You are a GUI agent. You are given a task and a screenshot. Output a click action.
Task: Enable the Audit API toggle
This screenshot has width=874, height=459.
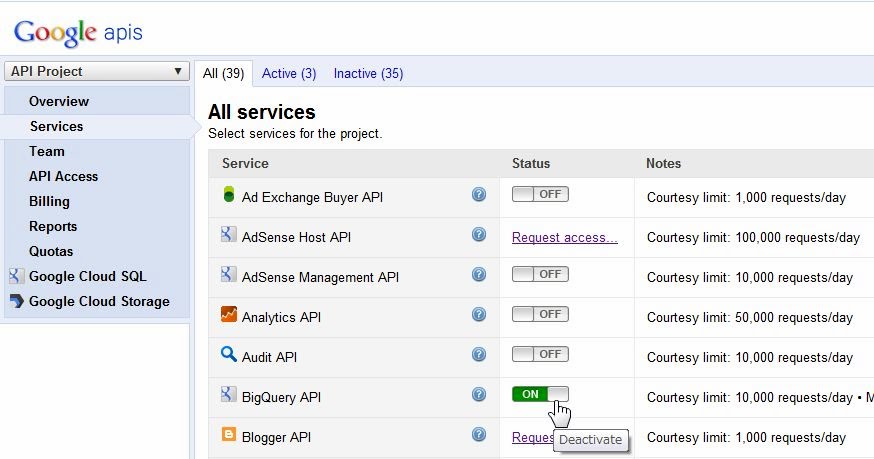point(540,354)
